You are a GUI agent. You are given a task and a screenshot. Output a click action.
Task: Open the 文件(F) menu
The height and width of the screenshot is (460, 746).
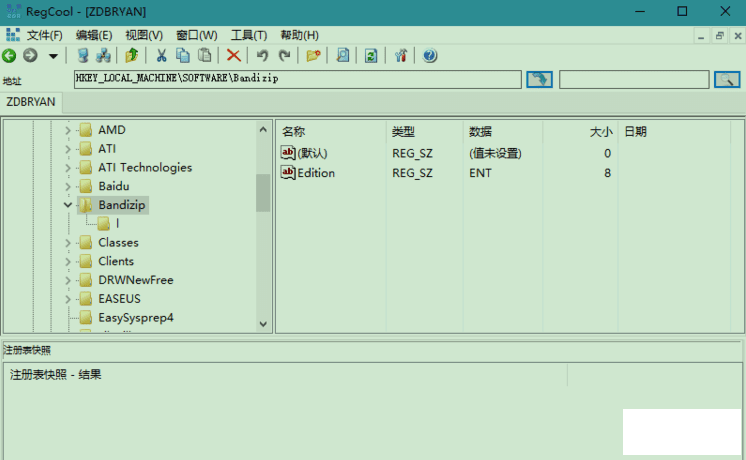(44, 35)
